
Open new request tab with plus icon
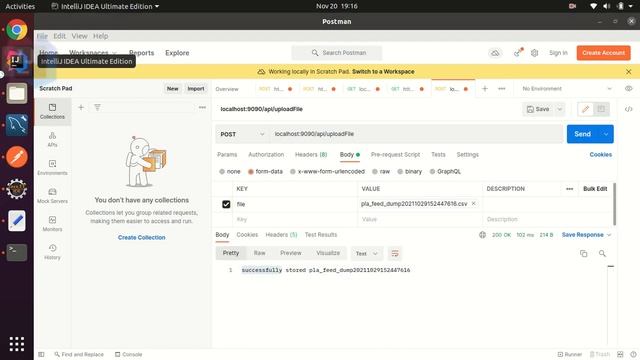click(485, 89)
